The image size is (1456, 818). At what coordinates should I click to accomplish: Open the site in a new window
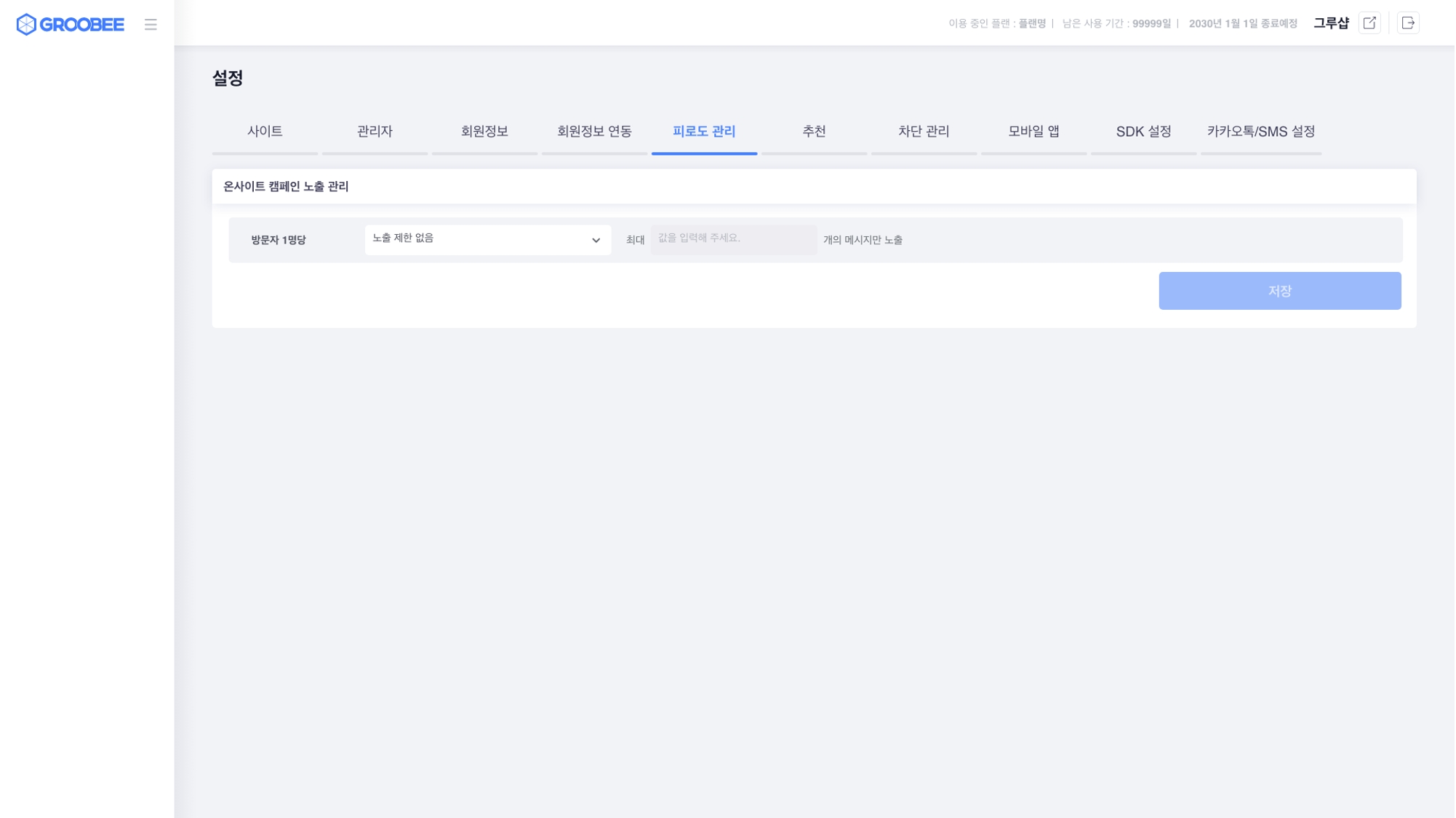pyautogui.click(x=1371, y=23)
